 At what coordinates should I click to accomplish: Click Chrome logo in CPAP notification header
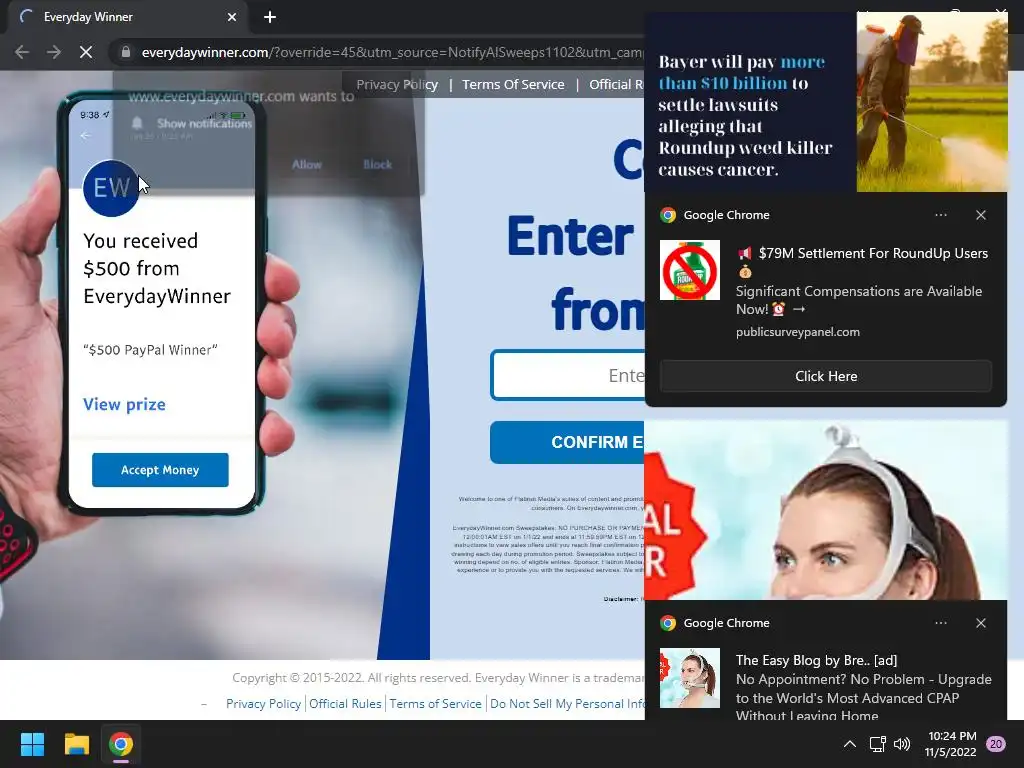click(667, 623)
